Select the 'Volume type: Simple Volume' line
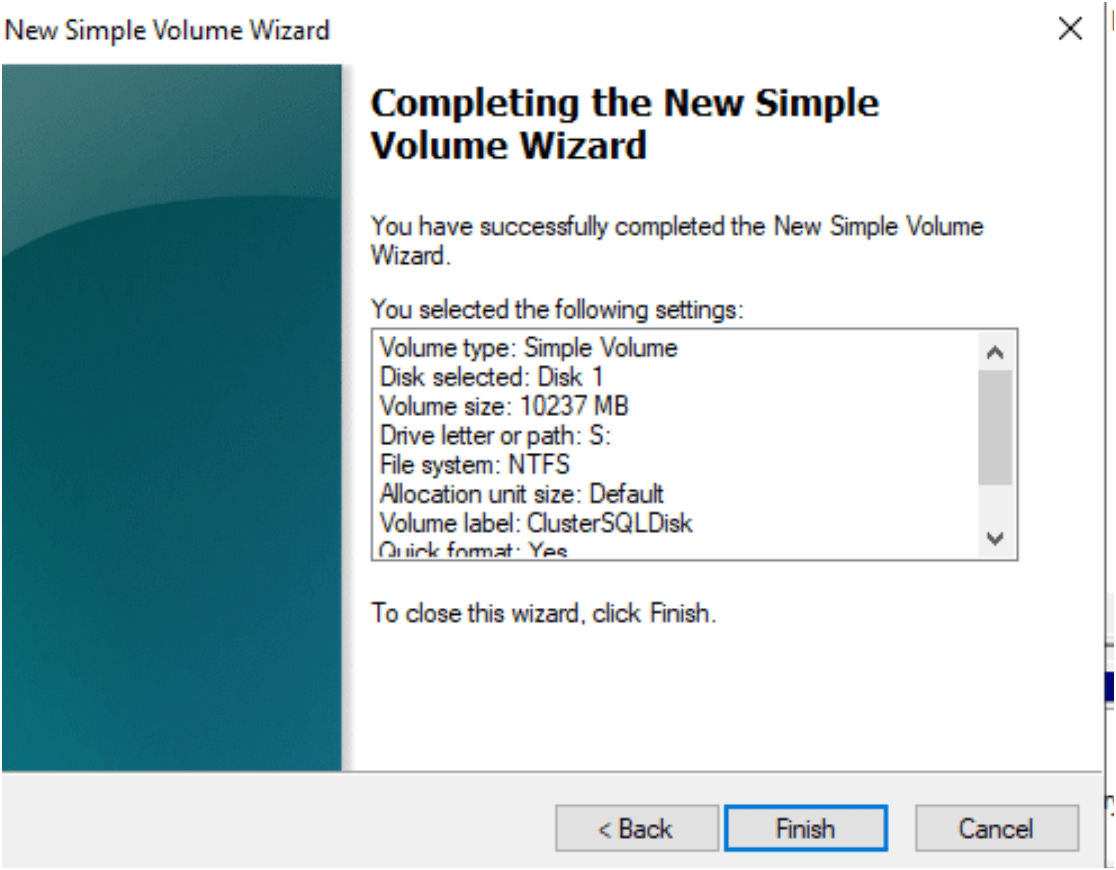This screenshot has height=870, width=1116. click(529, 348)
